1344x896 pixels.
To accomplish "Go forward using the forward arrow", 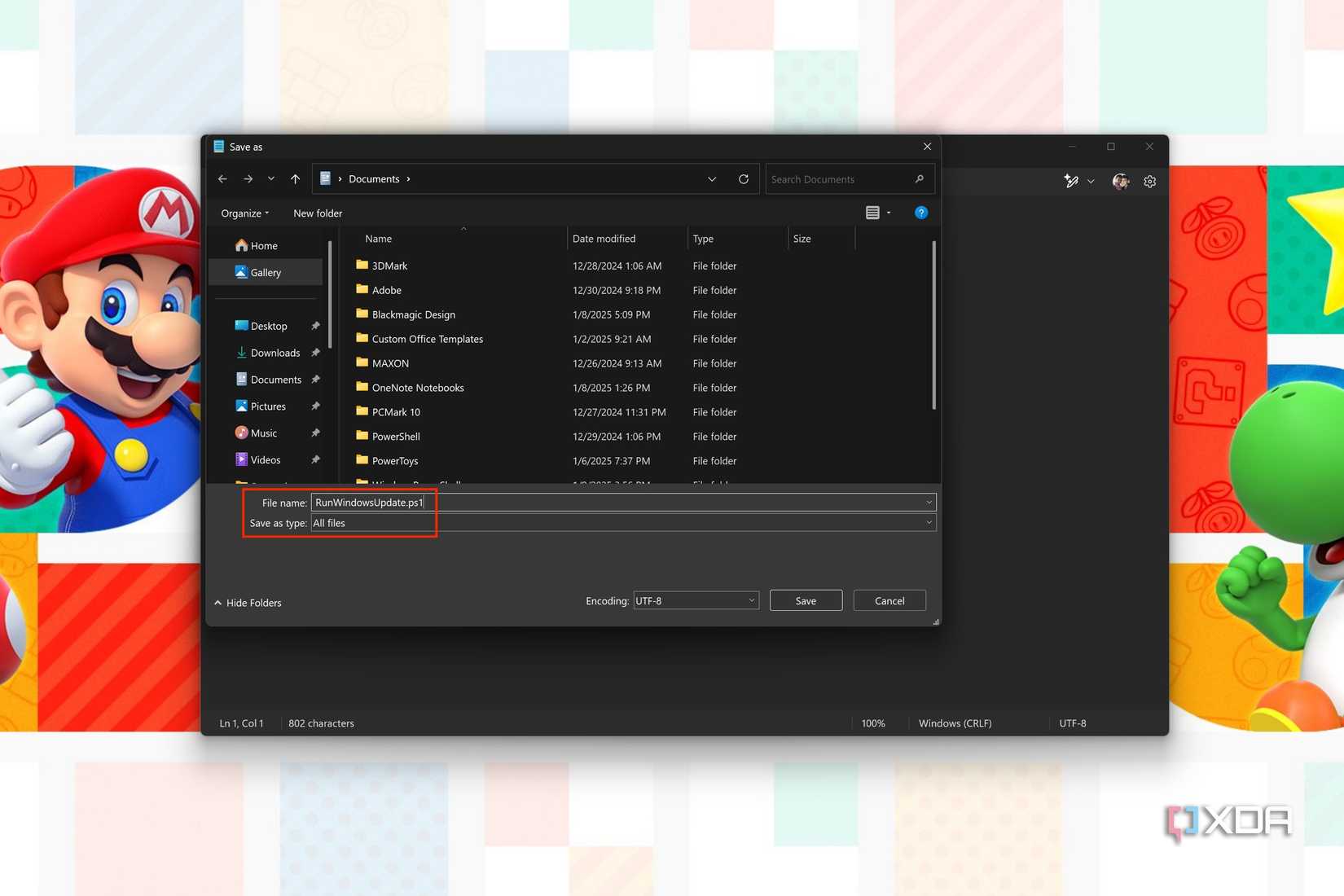I will pos(248,179).
